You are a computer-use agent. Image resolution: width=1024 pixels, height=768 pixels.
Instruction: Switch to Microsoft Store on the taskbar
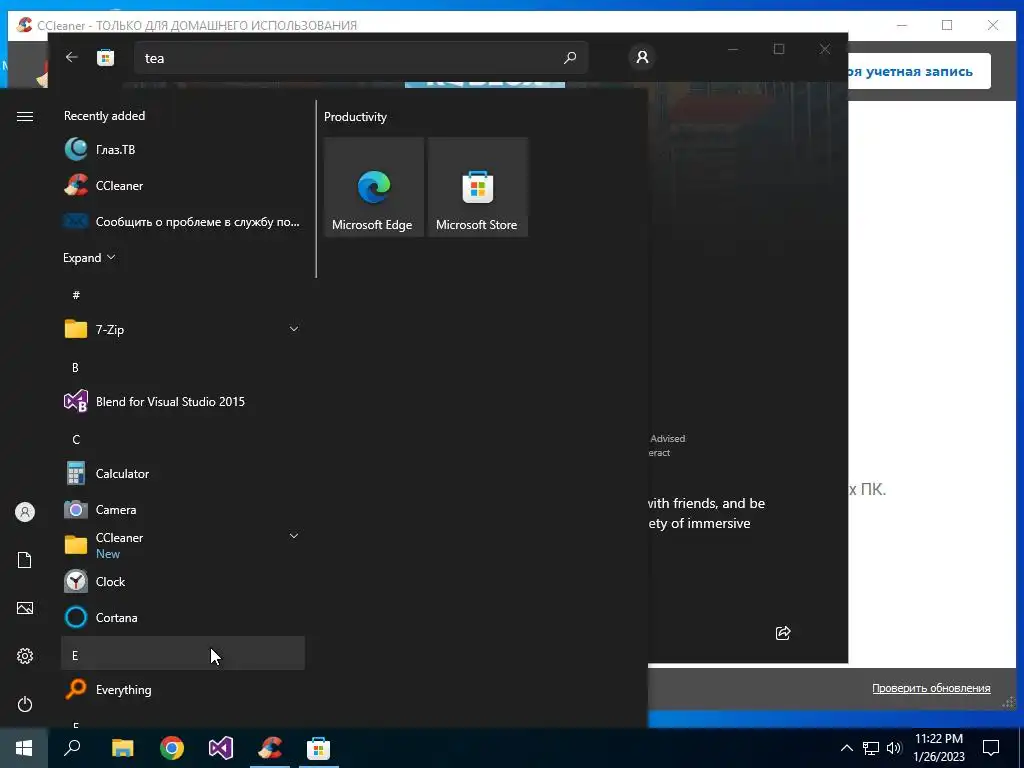tap(319, 748)
